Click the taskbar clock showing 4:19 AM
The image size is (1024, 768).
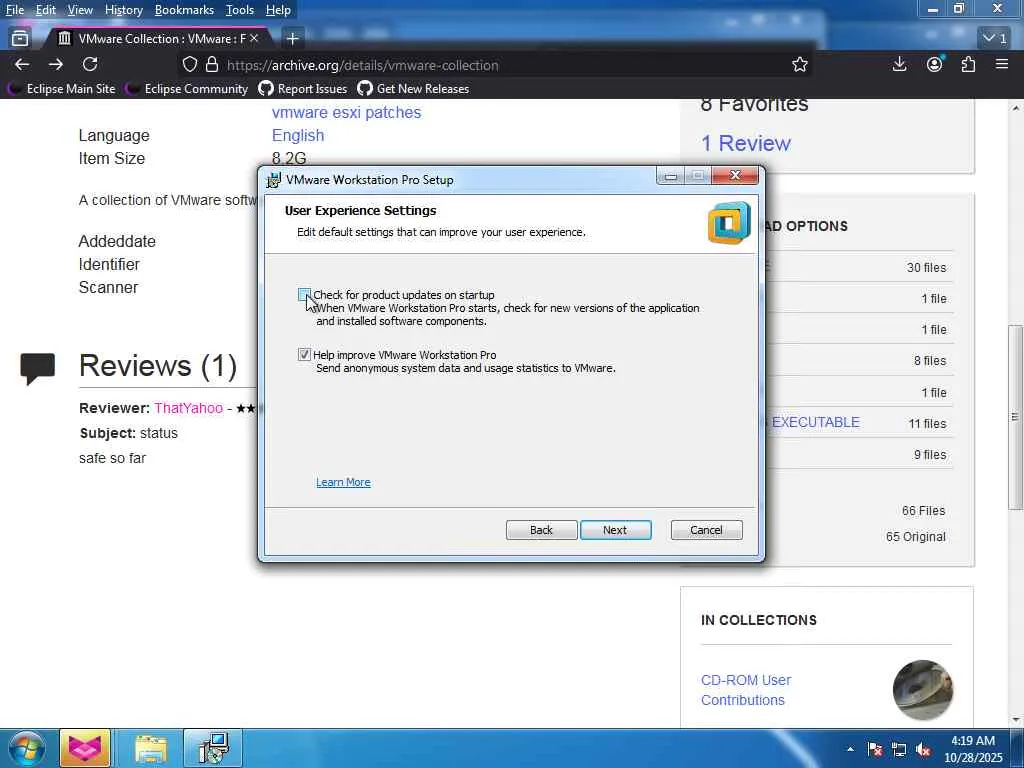[973, 749]
